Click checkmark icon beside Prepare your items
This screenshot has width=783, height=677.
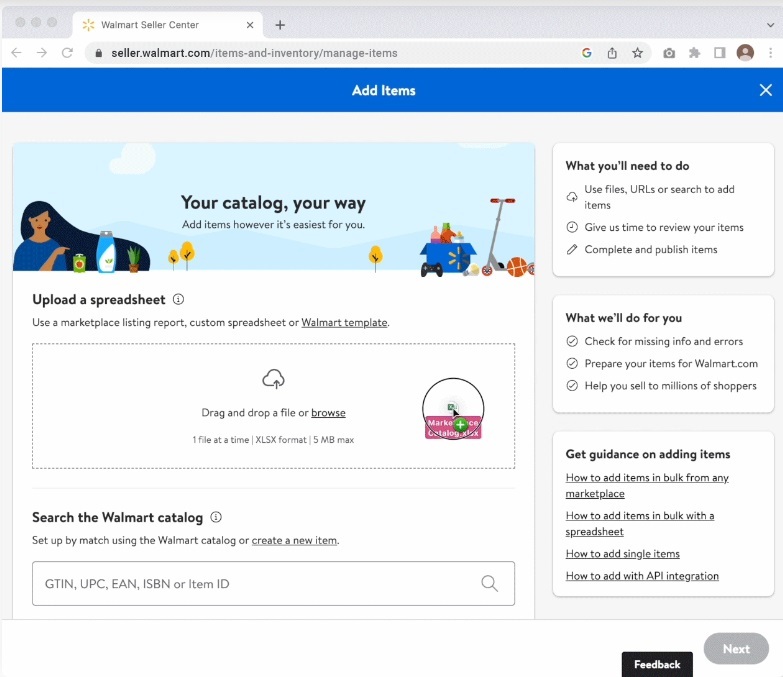click(x=572, y=363)
